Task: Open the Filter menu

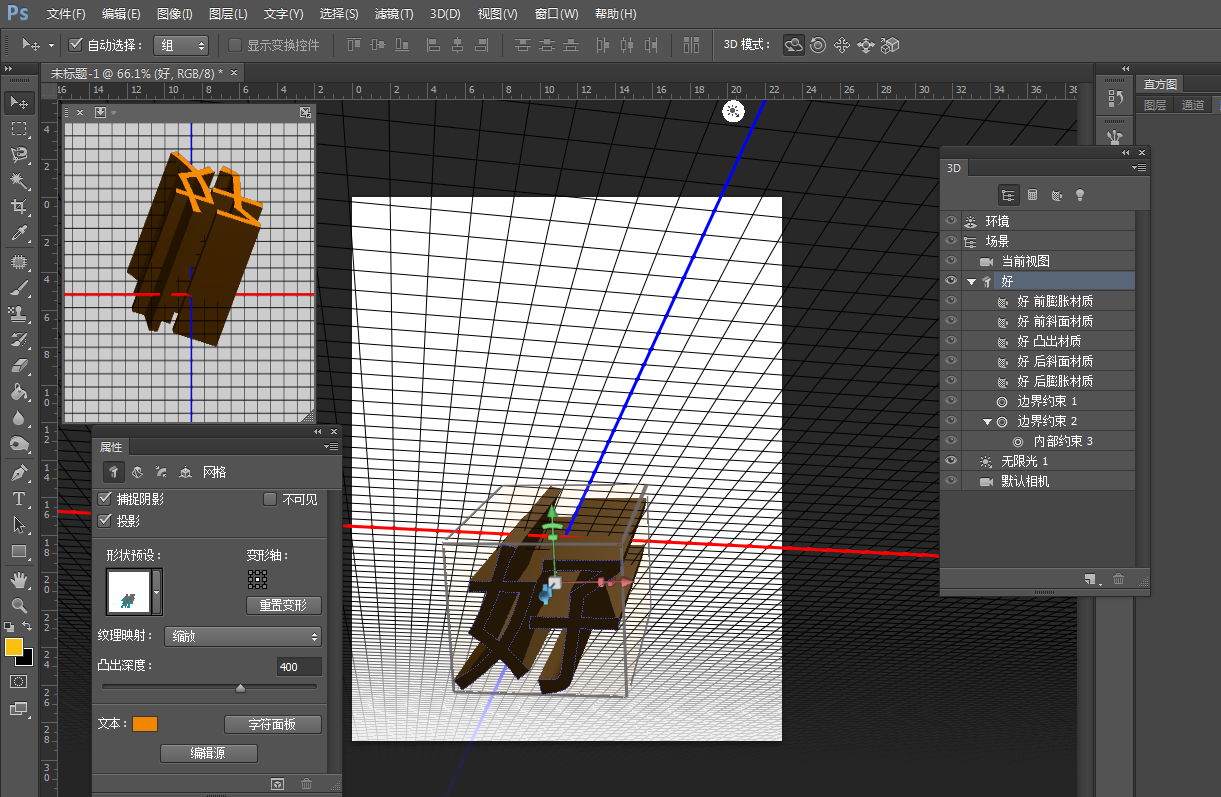Action: tap(393, 14)
